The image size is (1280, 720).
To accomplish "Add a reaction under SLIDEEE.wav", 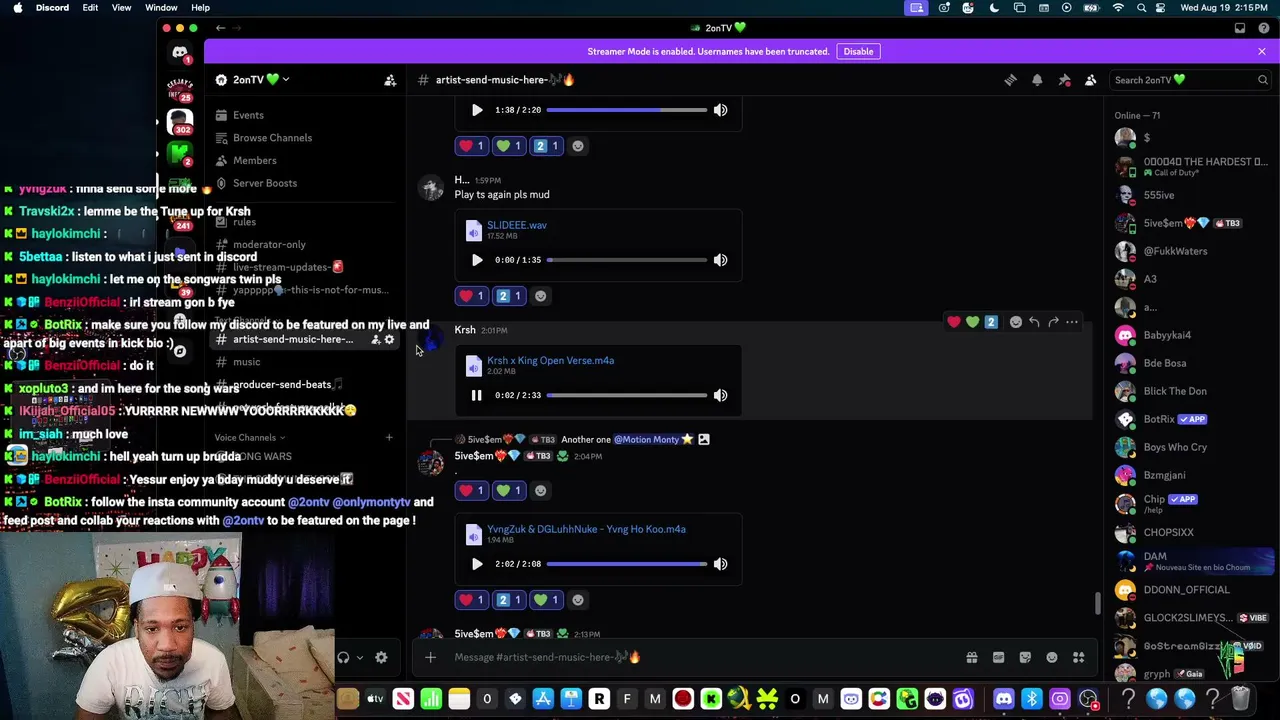I will (541, 296).
